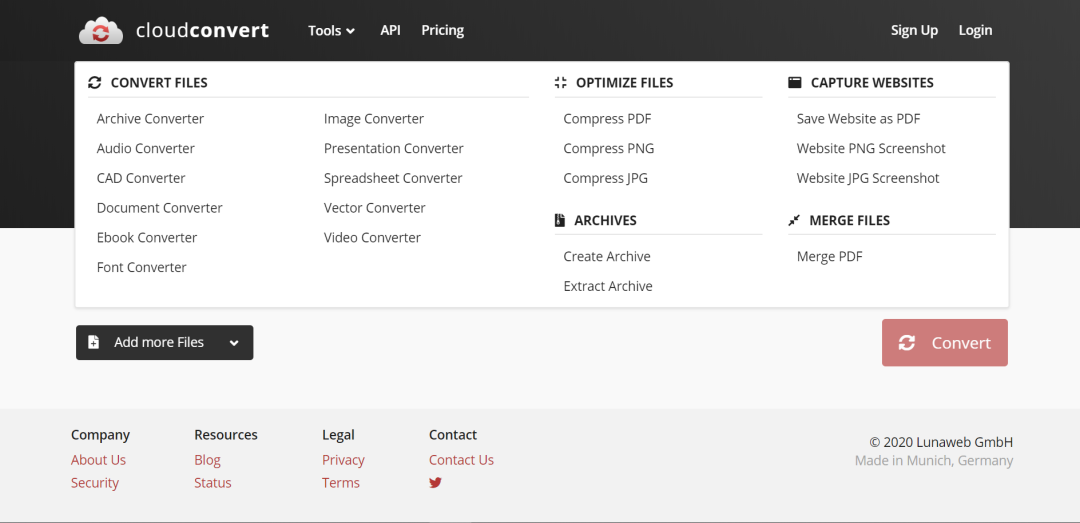Image resolution: width=1080 pixels, height=523 pixels.
Task: Click the Contact footer heading
Action: pos(453,435)
